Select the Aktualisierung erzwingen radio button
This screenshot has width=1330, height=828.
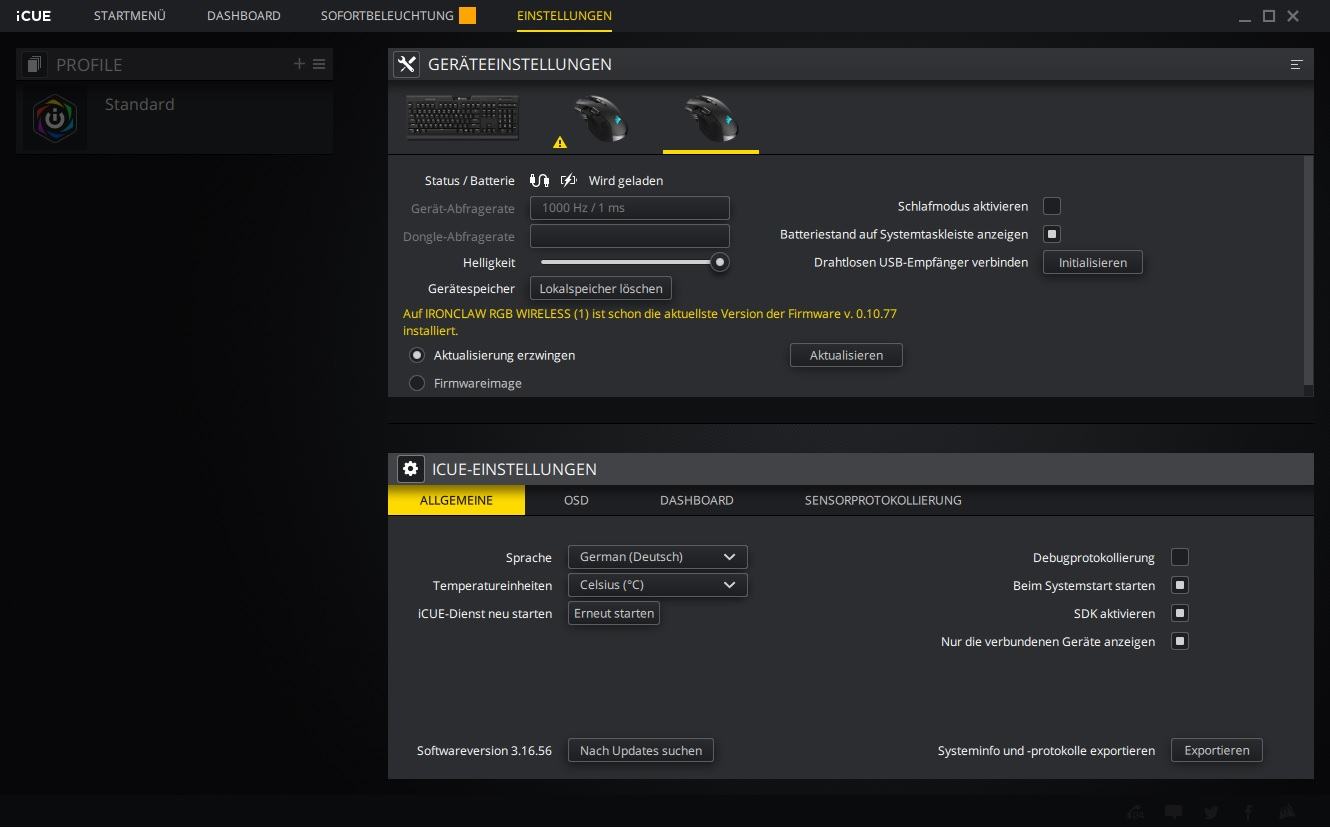pos(417,355)
